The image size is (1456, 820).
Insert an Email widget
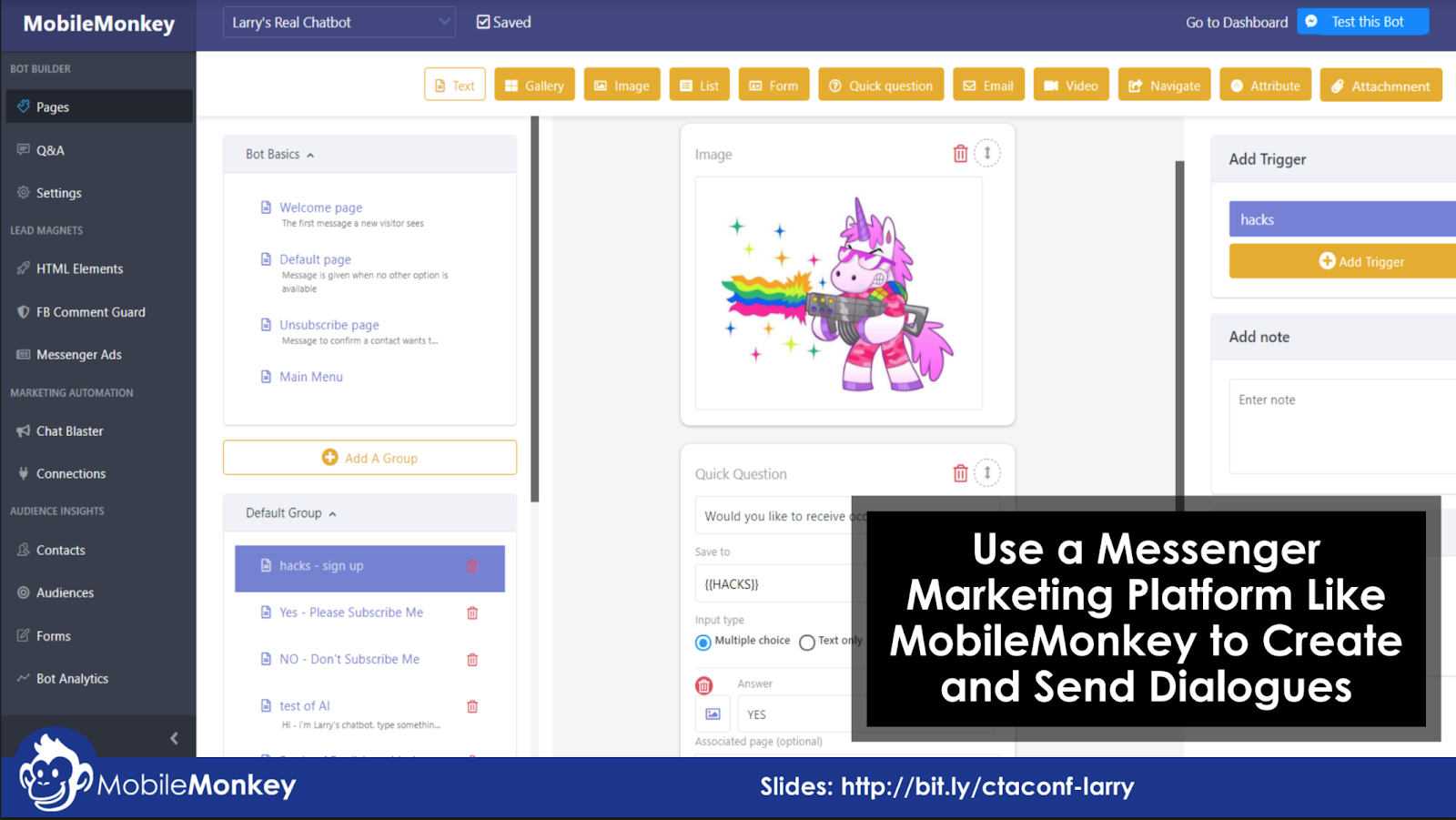[x=988, y=86]
